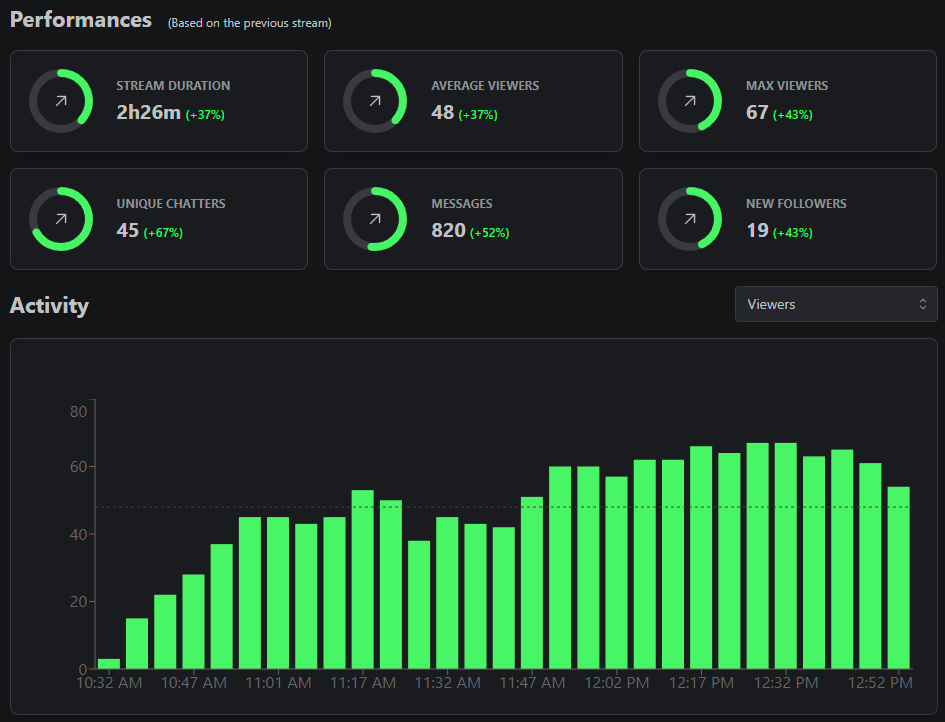Click the Messages trend arrow icon
Viewport: 945px width, 722px height.
pos(375,219)
